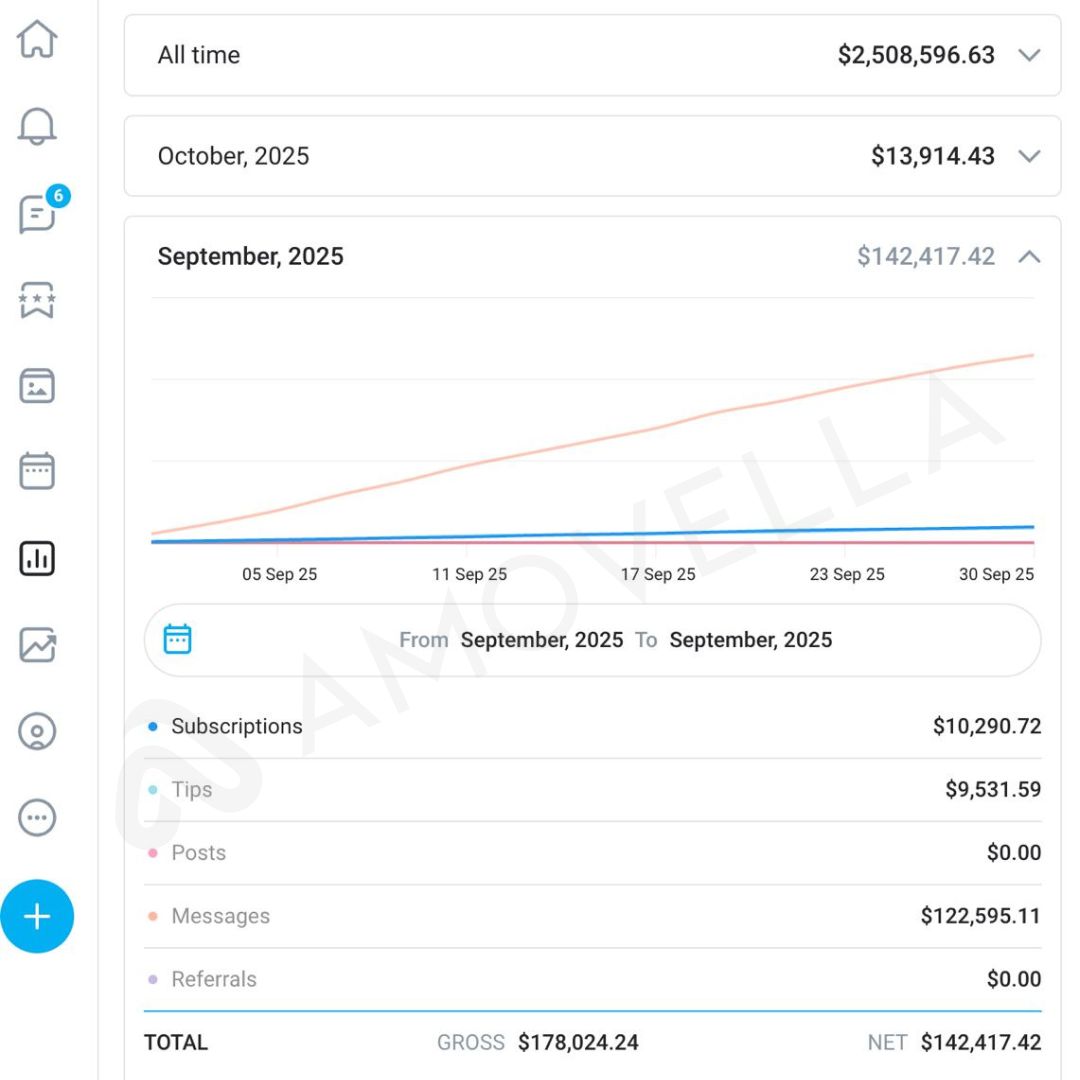1080x1080 pixels.
Task: Open the Collections bookmark icon
Action: point(37,300)
